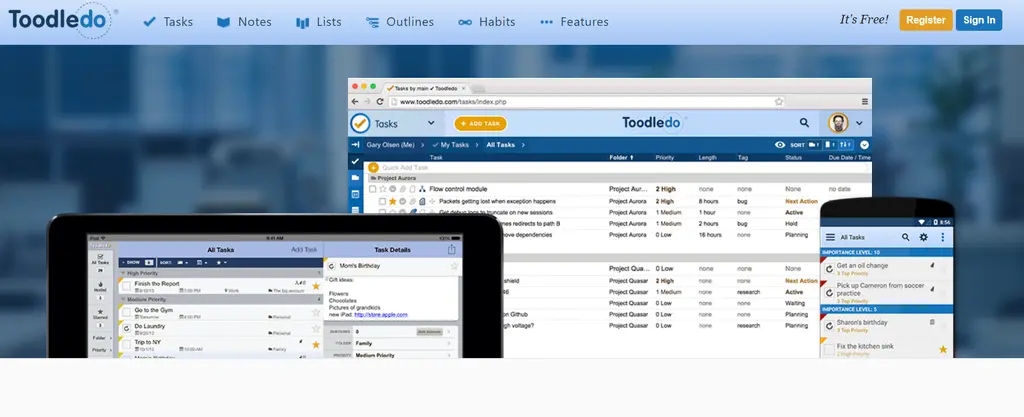
Task: Expand the Tasks section dropdown arrow
Action: tap(431, 123)
